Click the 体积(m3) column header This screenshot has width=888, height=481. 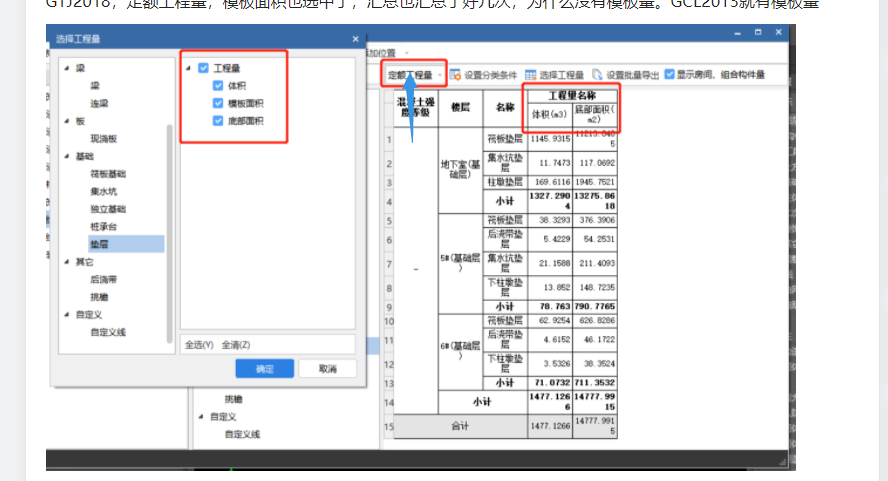(549, 114)
